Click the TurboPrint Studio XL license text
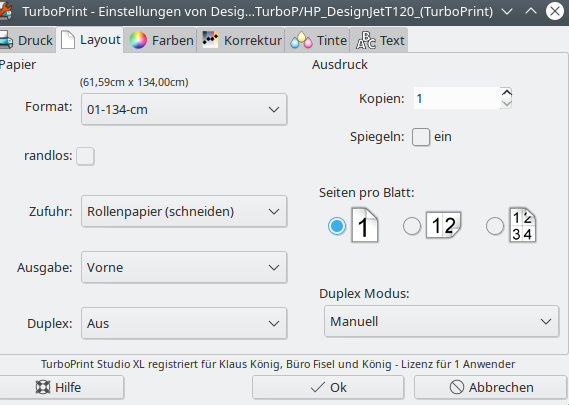Viewport: 569px width, 405px height. coord(278,364)
